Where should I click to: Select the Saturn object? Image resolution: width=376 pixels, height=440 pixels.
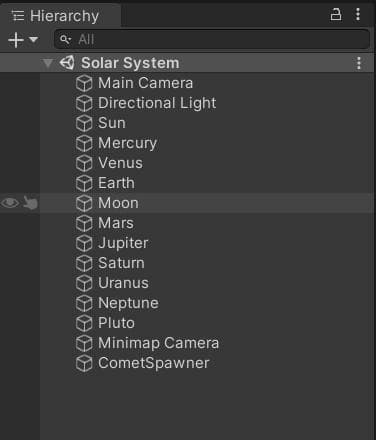coord(121,263)
